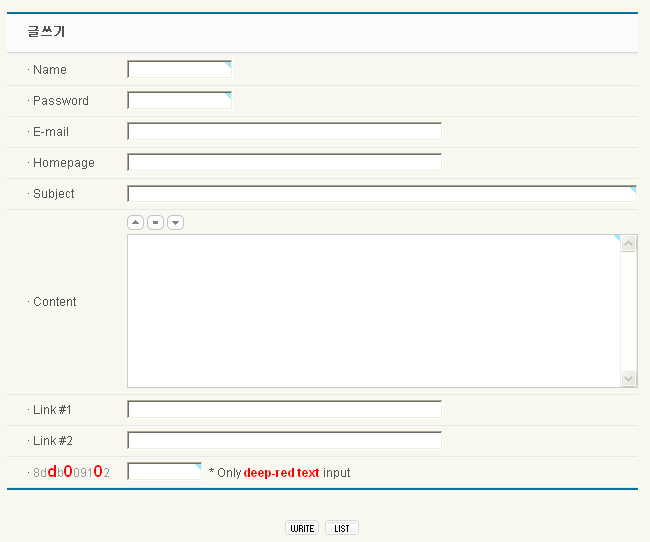Click the reset content box size icon
The image size is (650, 542).
point(155,222)
